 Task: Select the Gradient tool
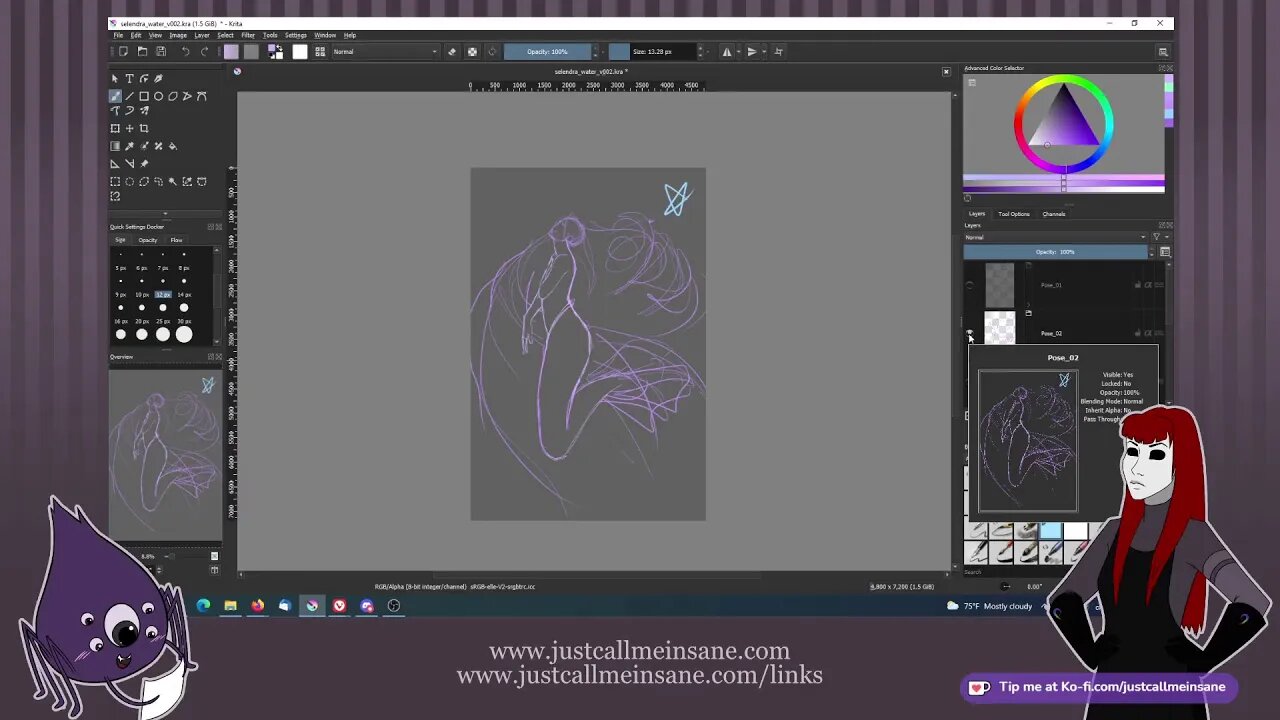[x=115, y=146]
